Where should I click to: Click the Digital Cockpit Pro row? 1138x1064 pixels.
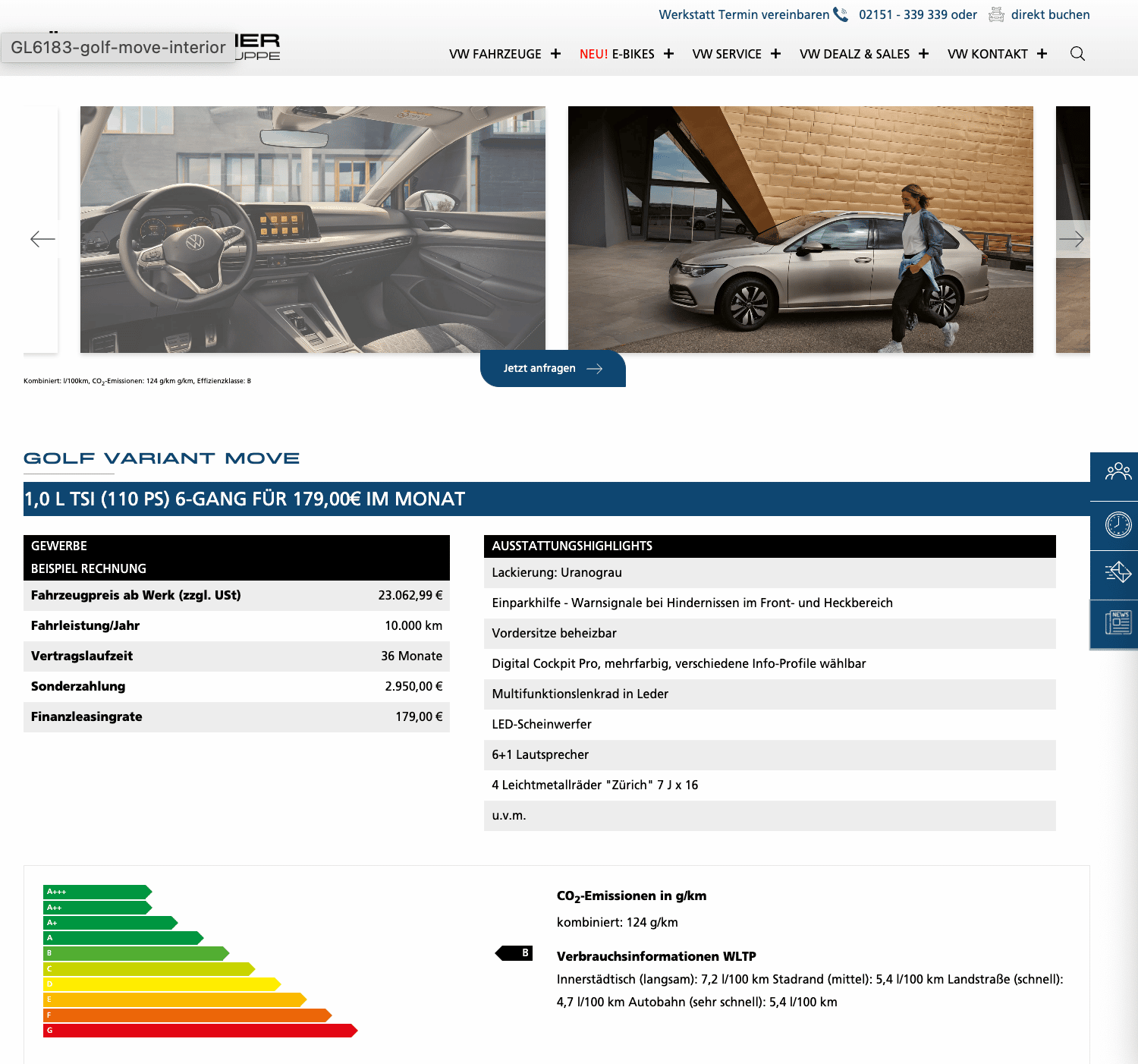click(x=770, y=664)
